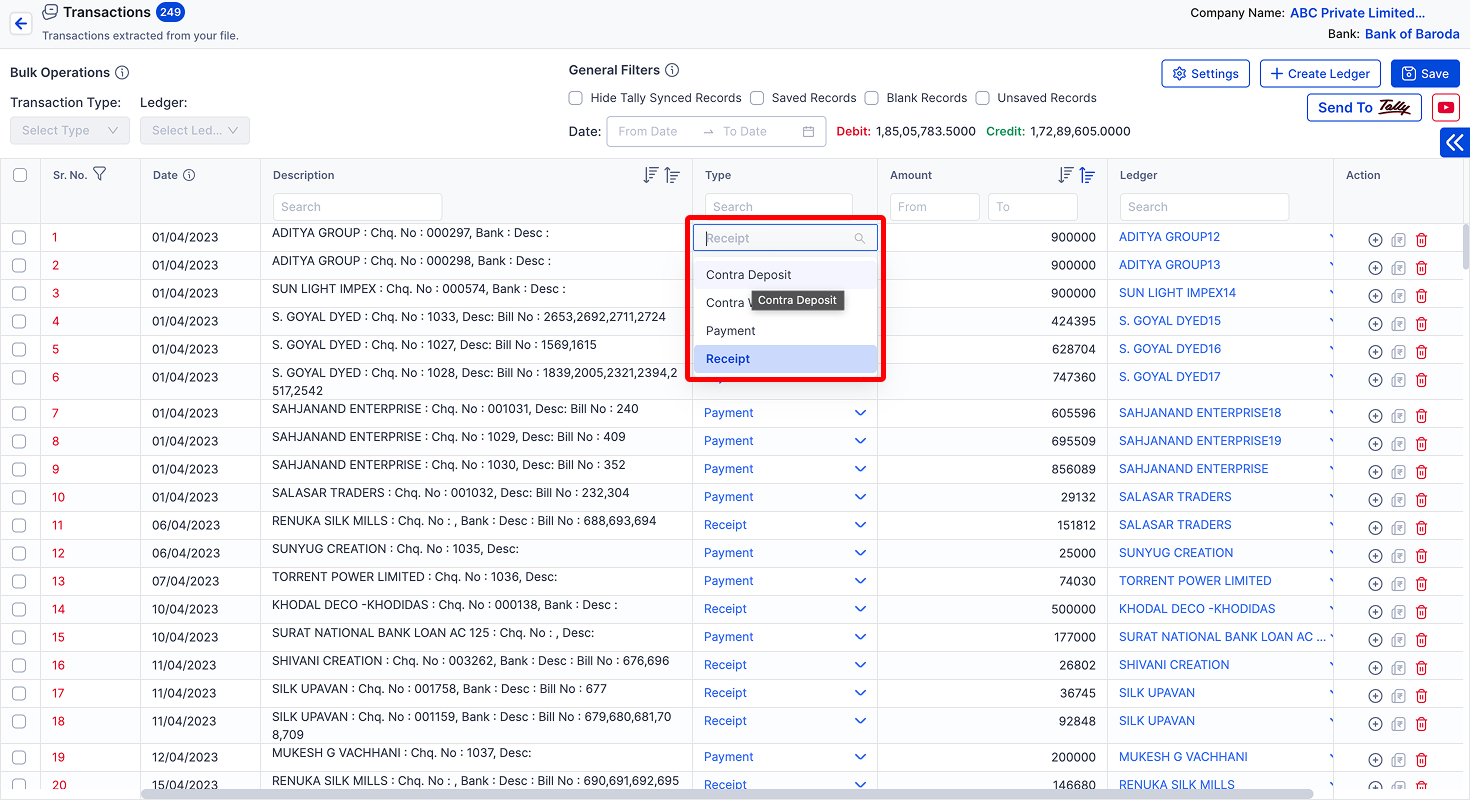This screenshot has width=1470, height=800.
Task: Select the checkbox for Sr. No. 17
Action: tap(19, 693)
